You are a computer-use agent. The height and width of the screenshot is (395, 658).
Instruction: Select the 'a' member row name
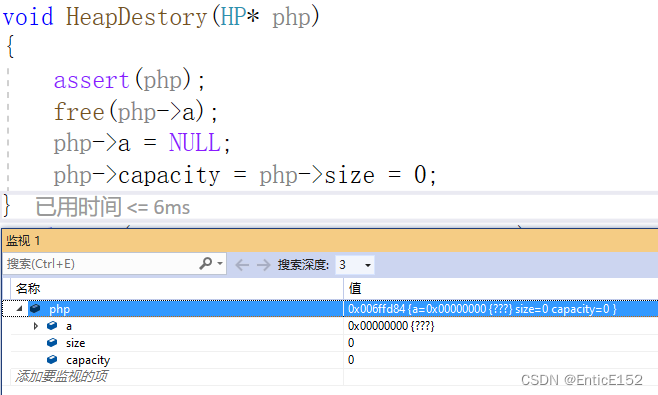click(69, 326)
